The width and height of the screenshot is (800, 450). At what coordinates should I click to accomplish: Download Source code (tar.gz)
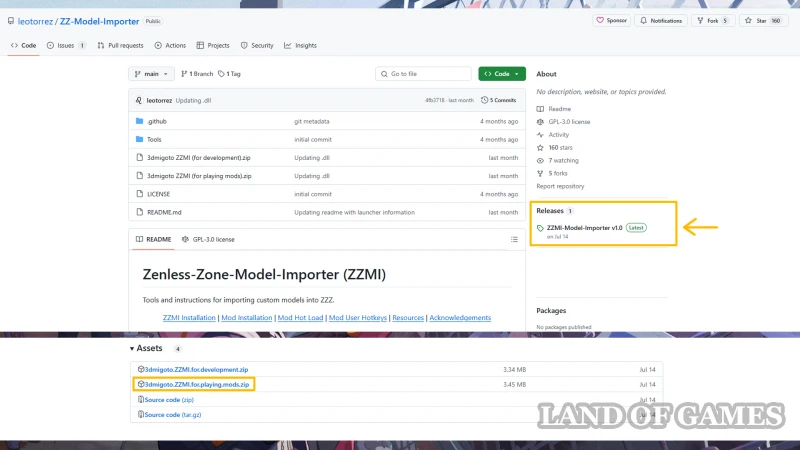coord(173,415)
